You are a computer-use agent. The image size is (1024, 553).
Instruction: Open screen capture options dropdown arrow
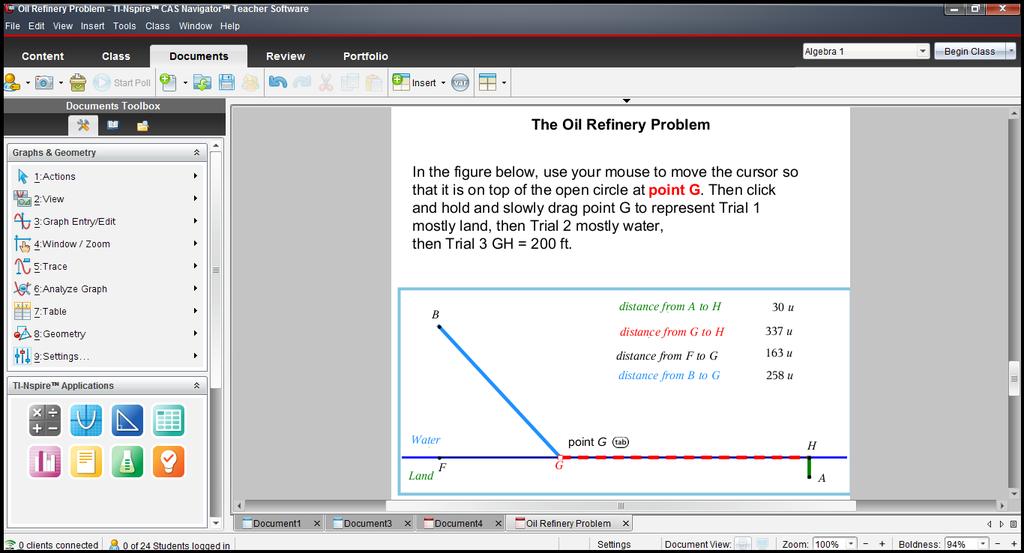[x=61, y=83]
